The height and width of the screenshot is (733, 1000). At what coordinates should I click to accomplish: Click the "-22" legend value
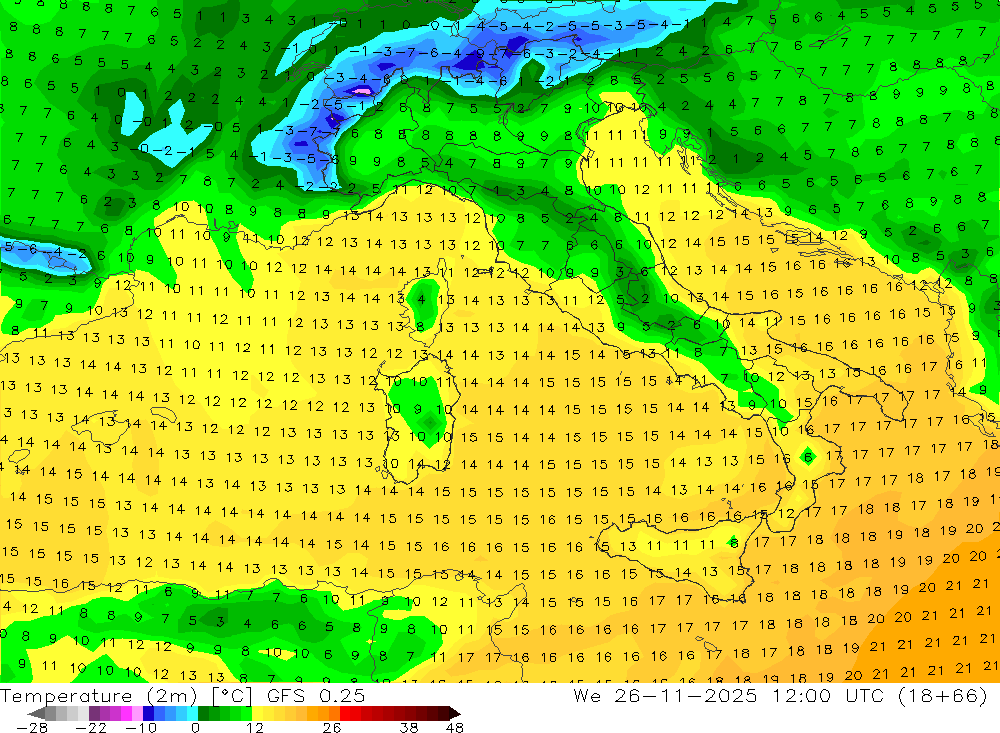click(91, 727)
